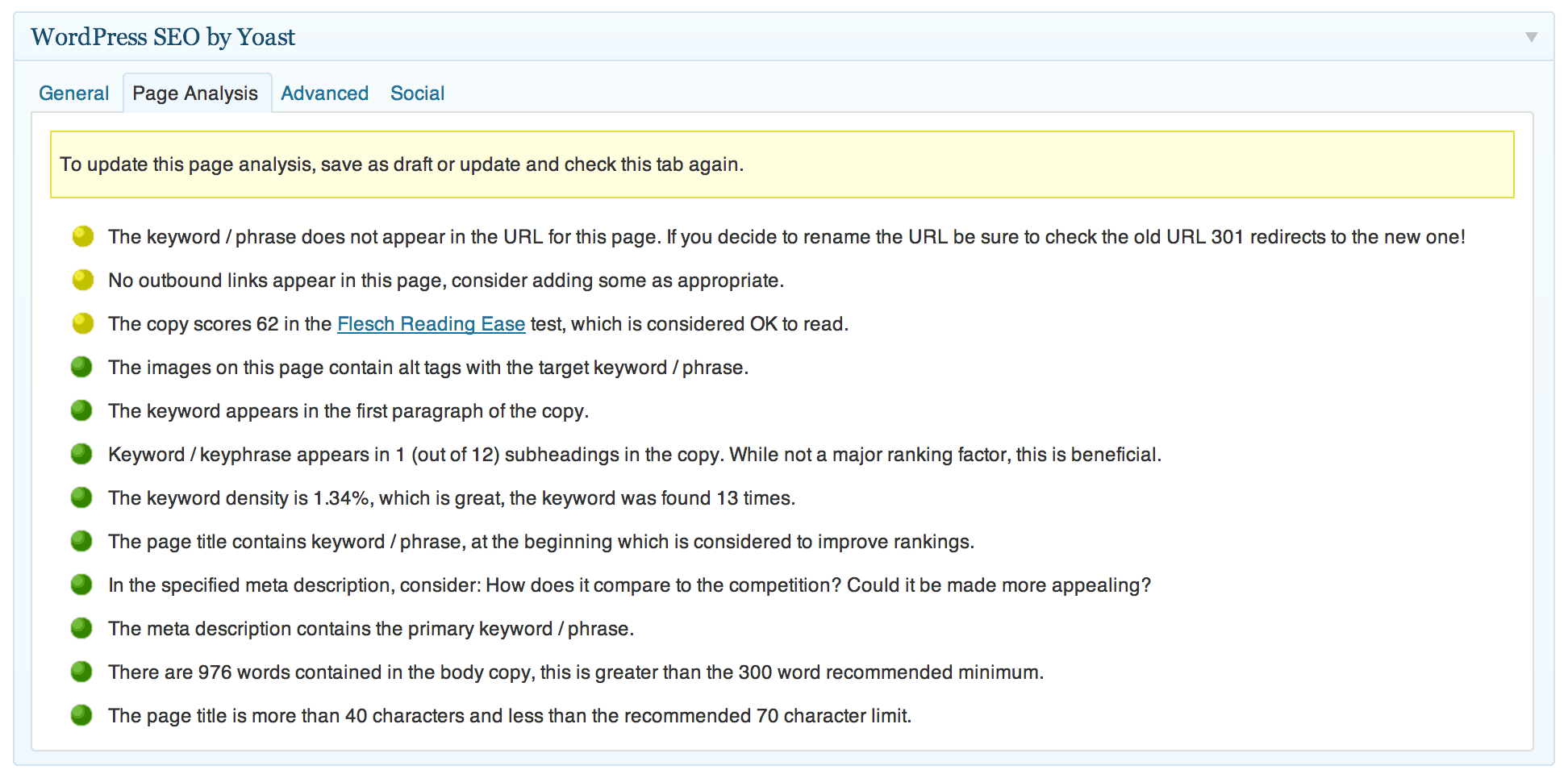Open the Advanced tab
Viewport: 1568px width, 774px height.
point(324,94)
